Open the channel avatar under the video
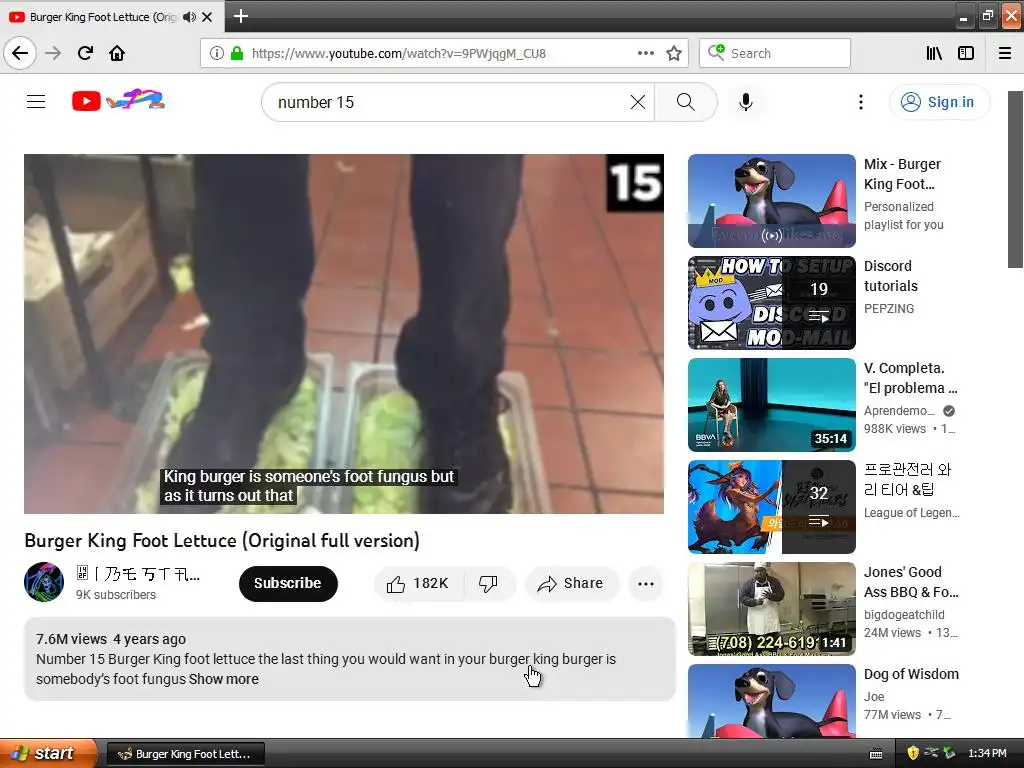The image size is (1024, 768). (44, 582)
